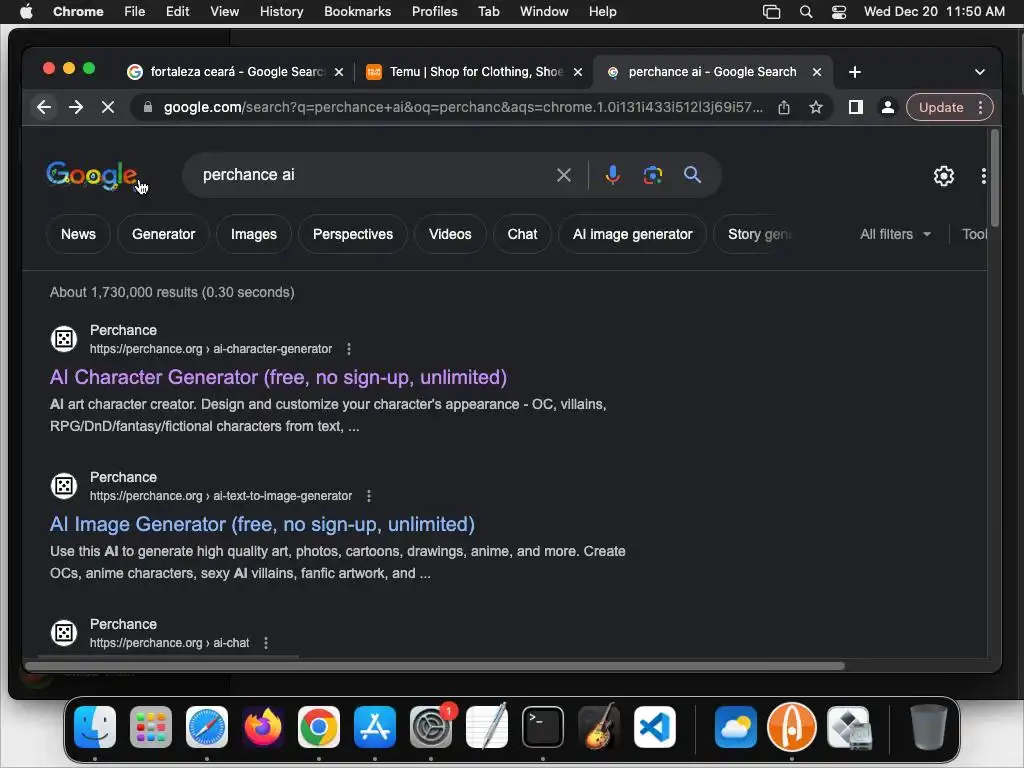Image resolution: width=1024 pixels, height=768 pixels.
Task: Bookmark this page with the star
Action: point(816,107)
